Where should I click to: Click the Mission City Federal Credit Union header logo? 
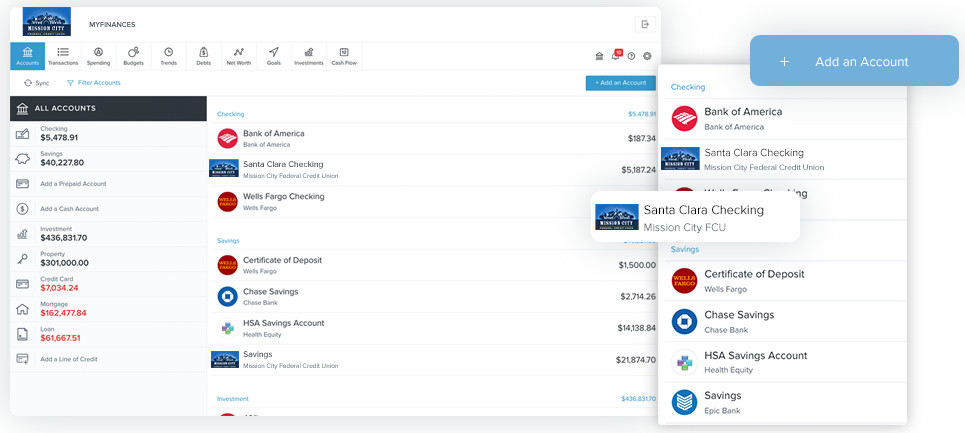pos(47,22)
